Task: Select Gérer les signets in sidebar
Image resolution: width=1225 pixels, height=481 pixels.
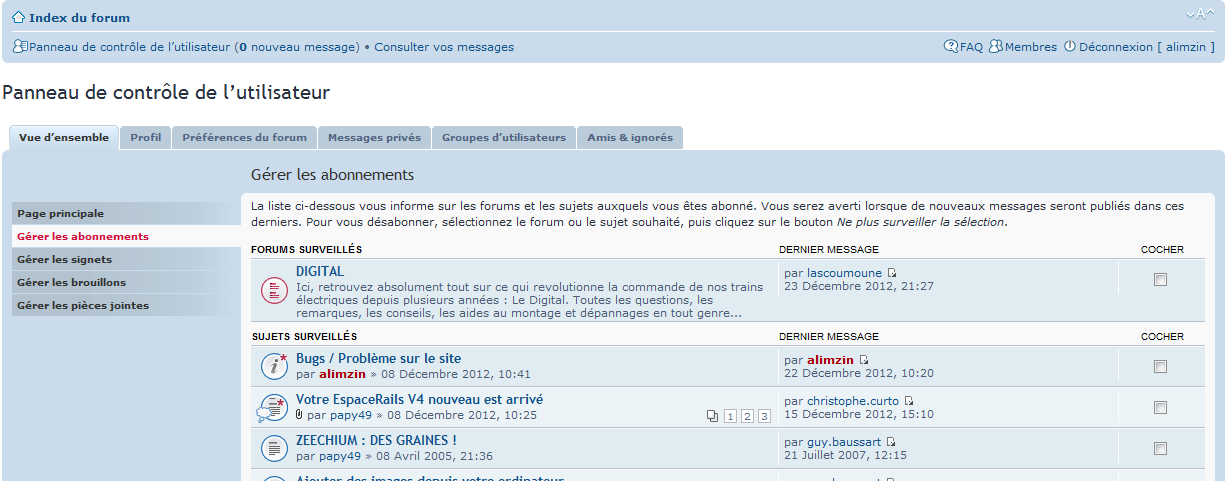Action: coord(67,259)
